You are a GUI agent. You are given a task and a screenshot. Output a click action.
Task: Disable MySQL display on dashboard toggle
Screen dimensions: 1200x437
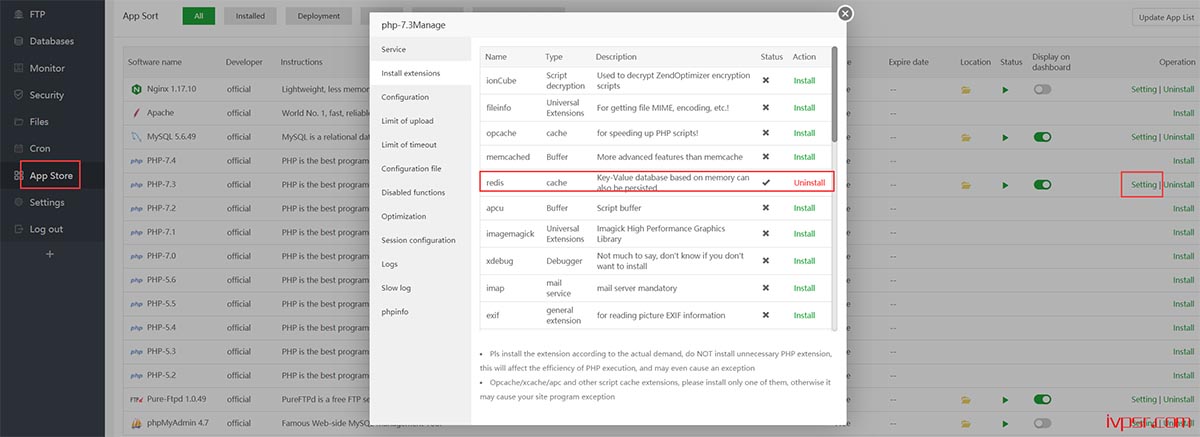tap(1043, 137)
